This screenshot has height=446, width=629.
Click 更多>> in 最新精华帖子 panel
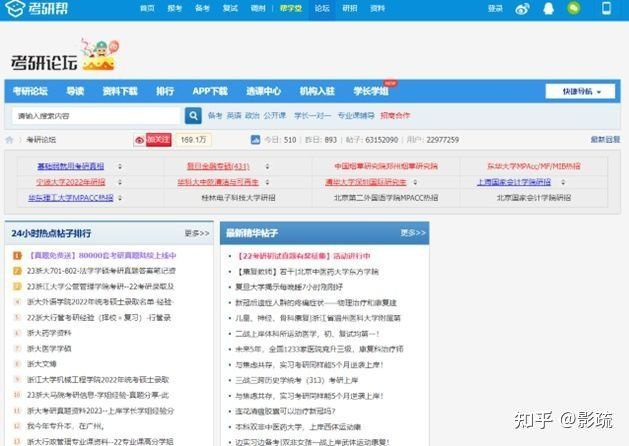(413, 233)
